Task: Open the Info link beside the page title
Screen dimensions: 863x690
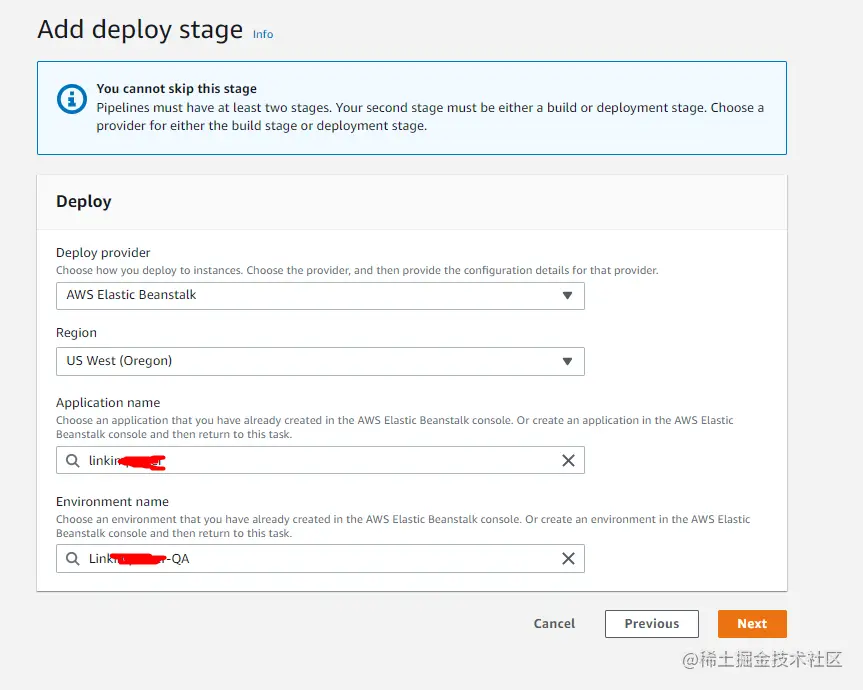Action: [263, 34]
